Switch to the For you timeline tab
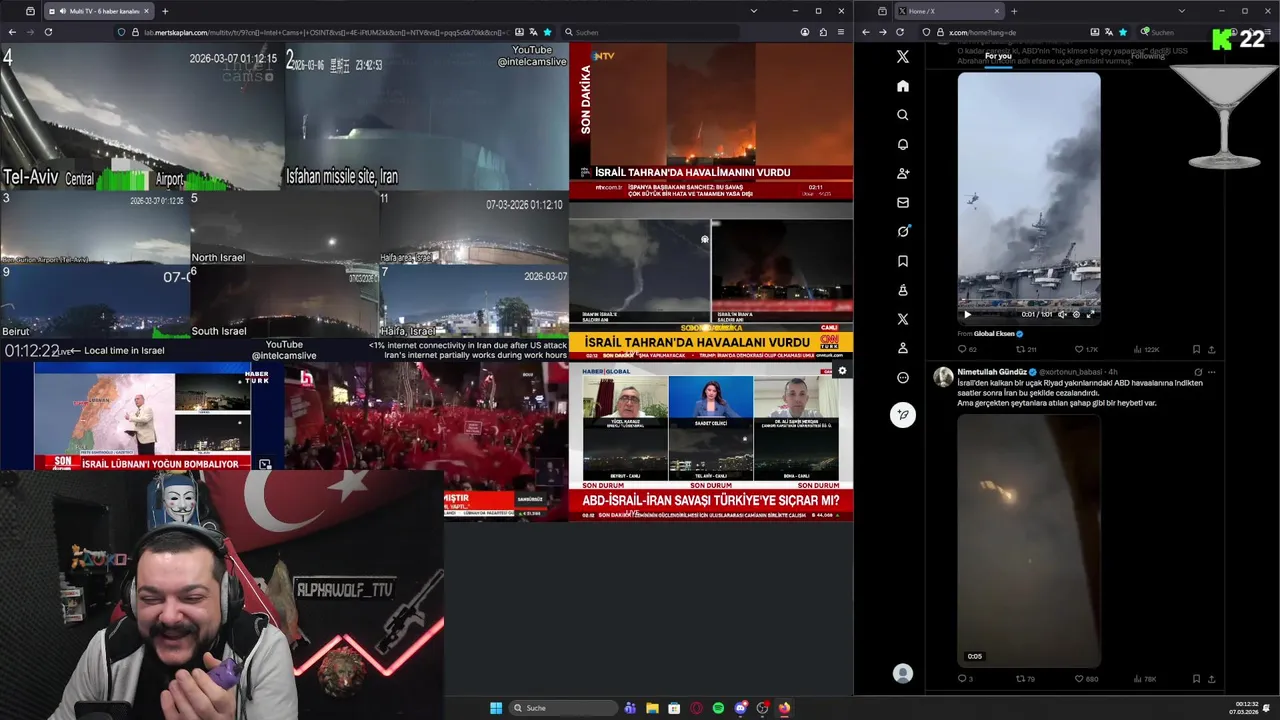This screenshot has height=720, width=1280. point(998,56)
